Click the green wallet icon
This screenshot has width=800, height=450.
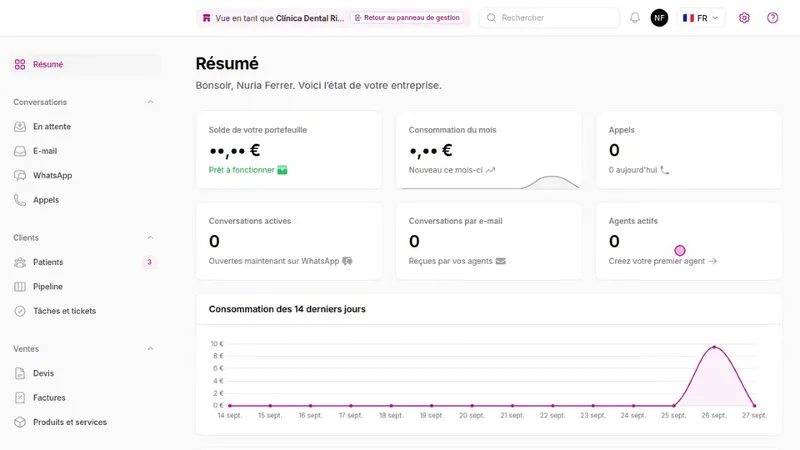tap(282, 170)
